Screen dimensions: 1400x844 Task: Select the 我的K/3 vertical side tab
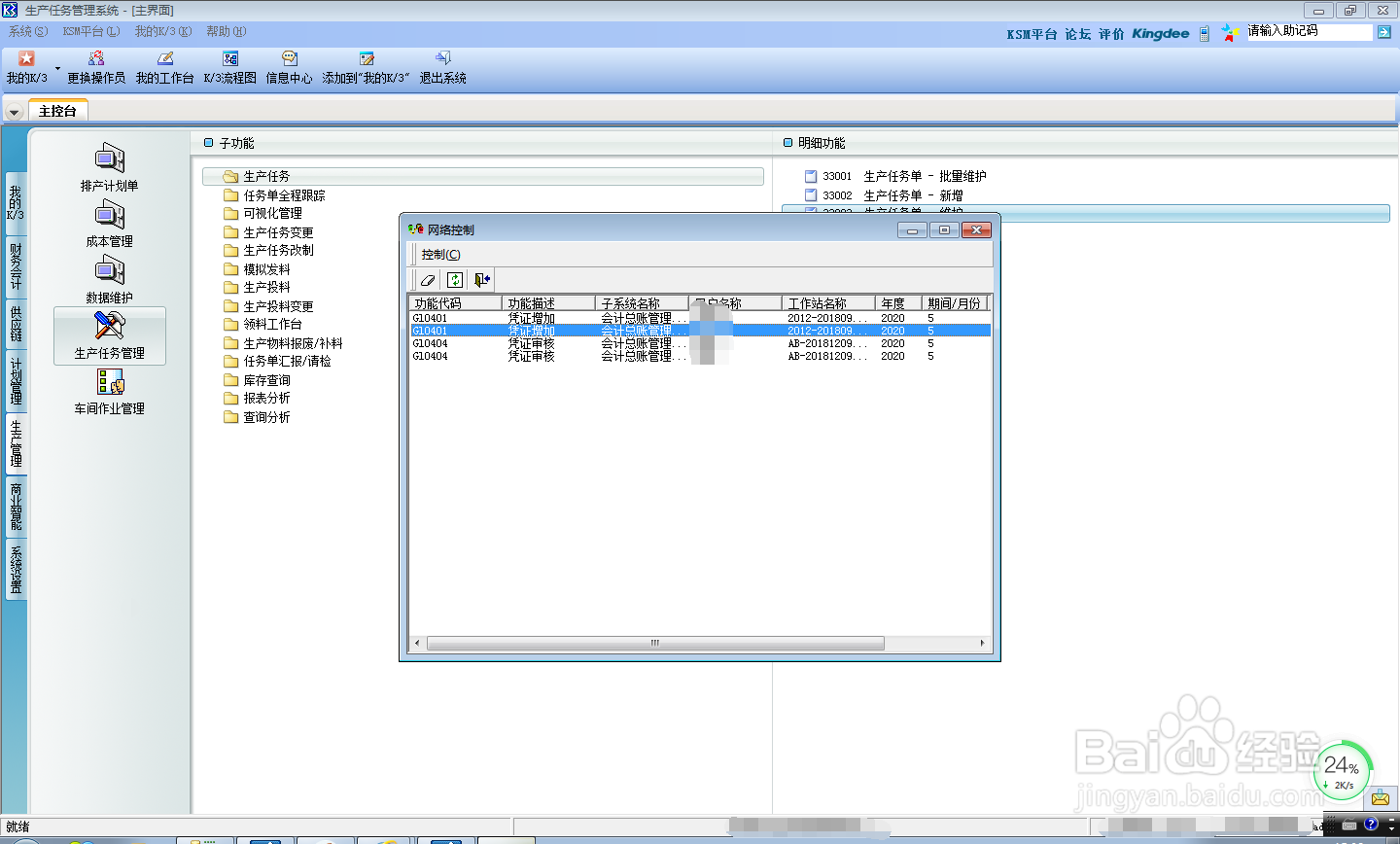tap(16, 202)
